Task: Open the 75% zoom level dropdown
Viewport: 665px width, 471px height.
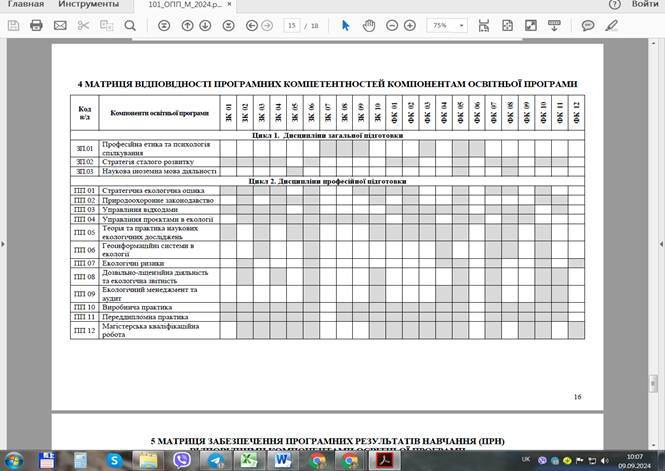Action: click(447, 25)
